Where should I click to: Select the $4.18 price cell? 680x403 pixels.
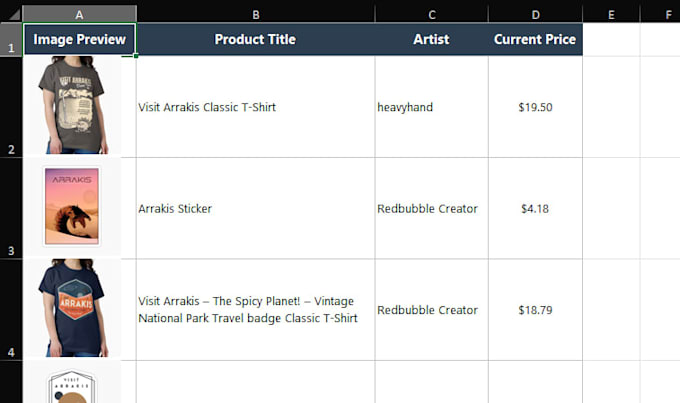click(x=536, y=208)
